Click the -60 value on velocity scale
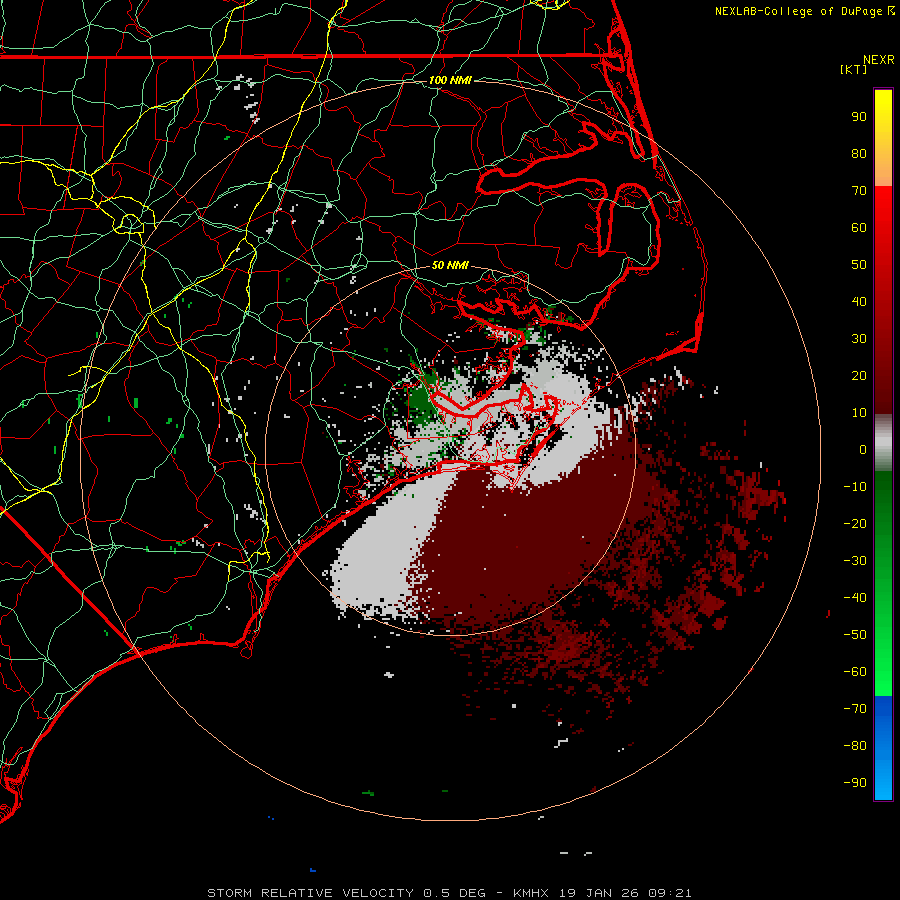900x900 pixels. (855, 672)
